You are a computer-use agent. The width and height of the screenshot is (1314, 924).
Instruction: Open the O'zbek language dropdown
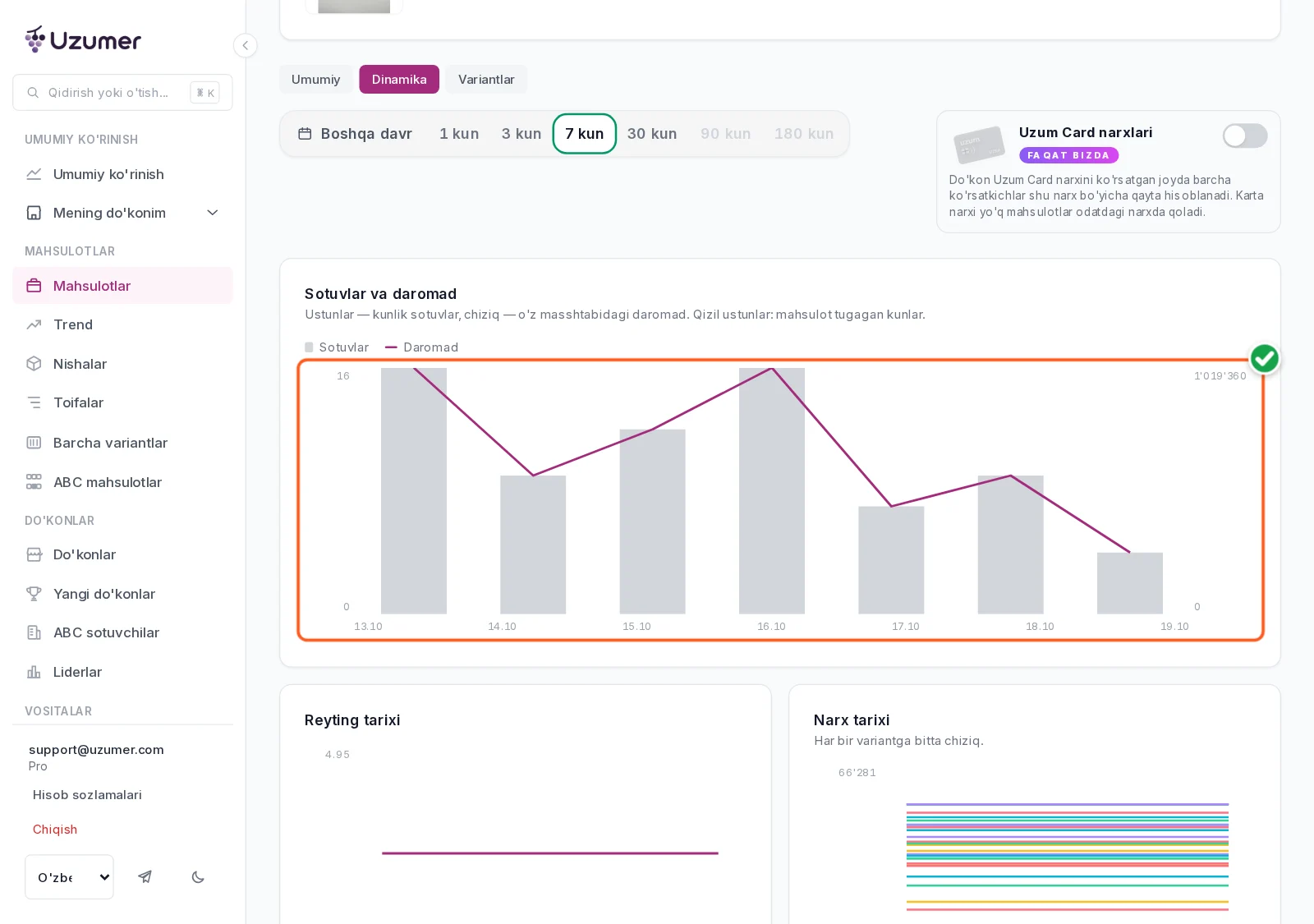70,877
